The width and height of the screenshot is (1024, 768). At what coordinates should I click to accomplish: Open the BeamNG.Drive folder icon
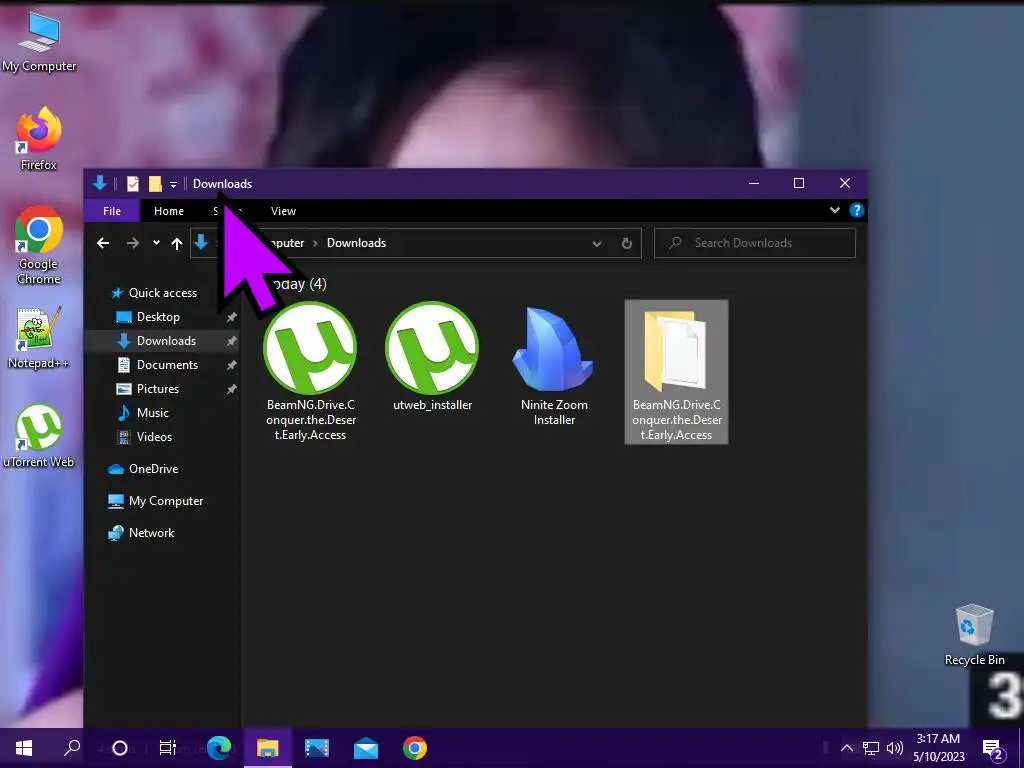pos(676,371)
